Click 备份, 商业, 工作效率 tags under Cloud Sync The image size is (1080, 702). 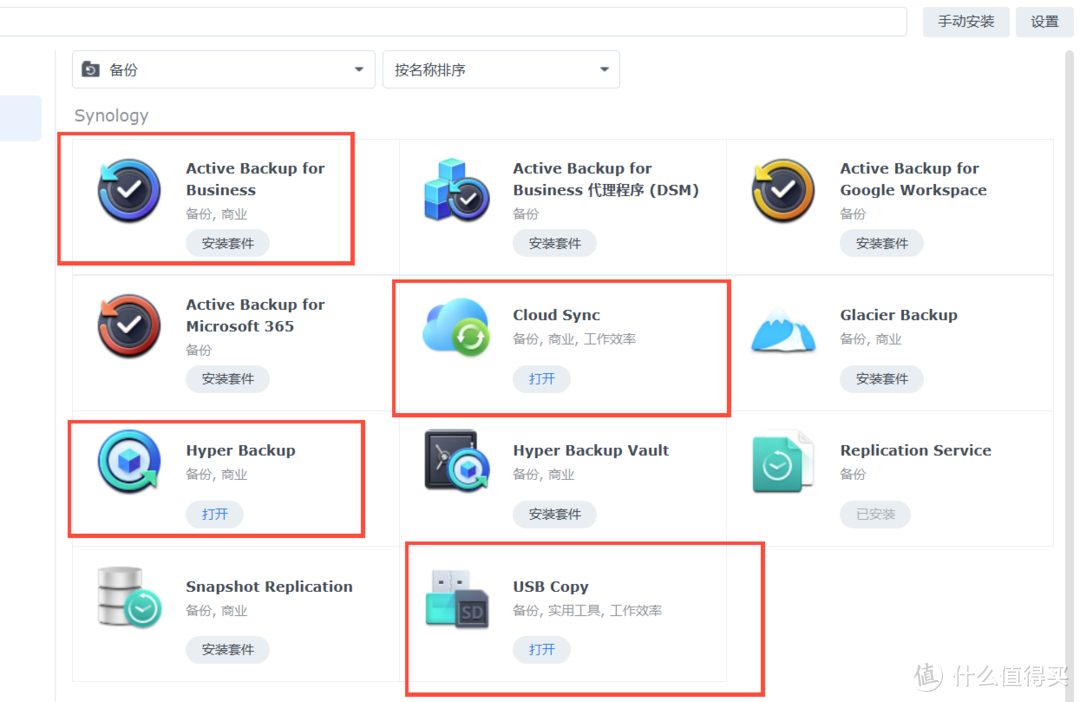[574, 339]
